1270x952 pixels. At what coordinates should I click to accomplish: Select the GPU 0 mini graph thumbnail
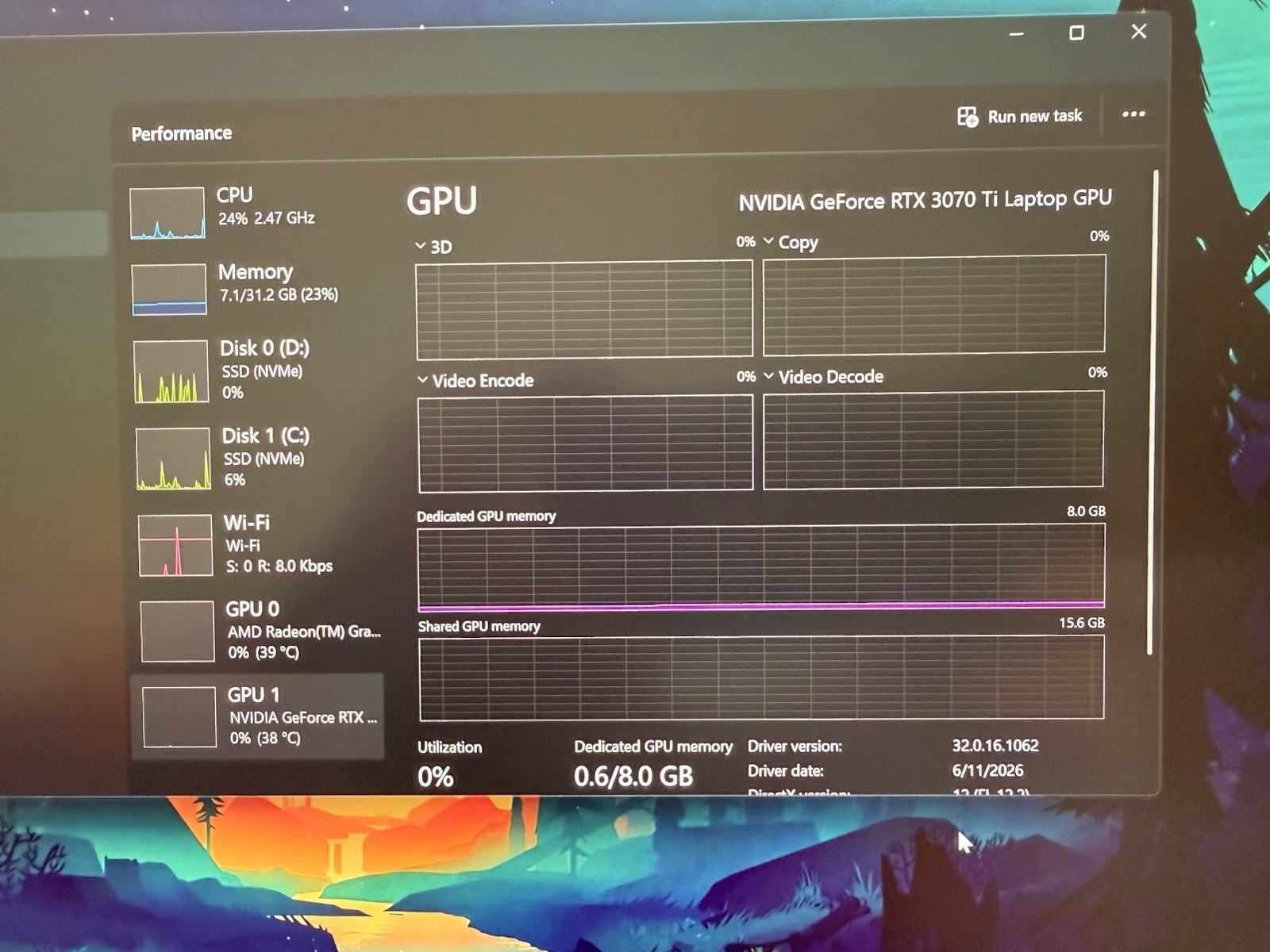tap(178, 631)
